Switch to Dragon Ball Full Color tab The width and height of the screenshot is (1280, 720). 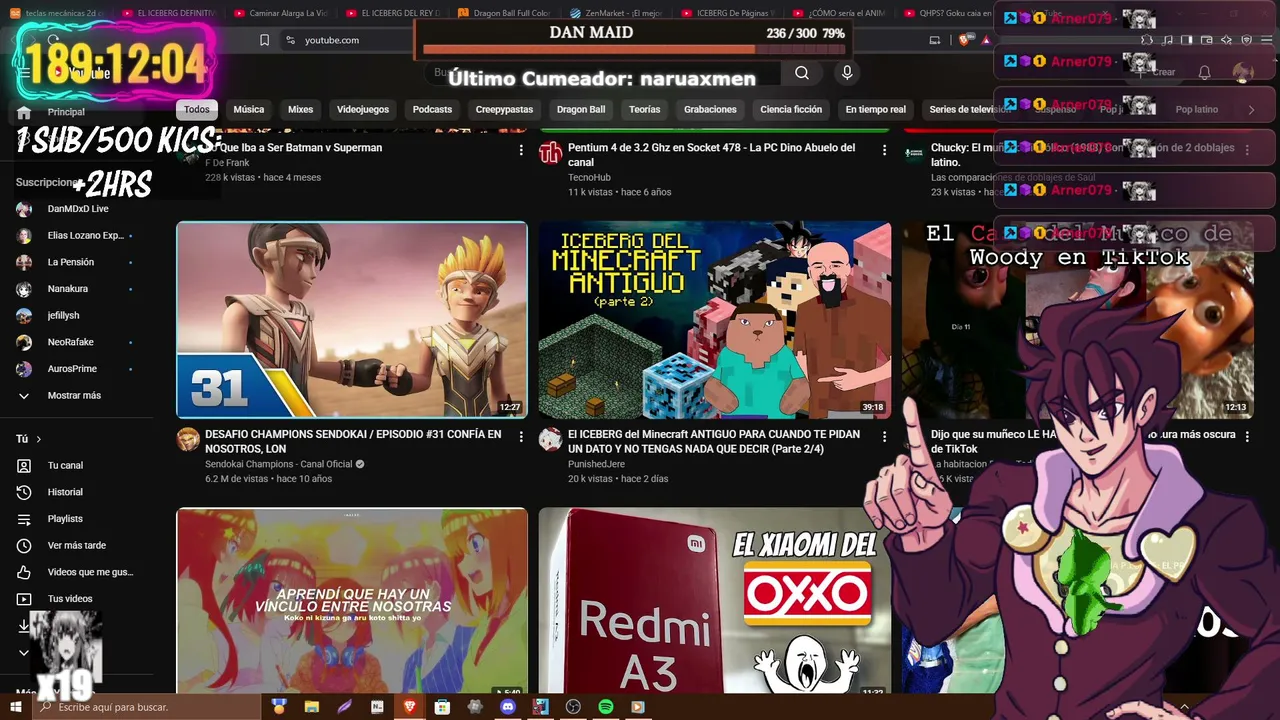(x=506, y=14)
